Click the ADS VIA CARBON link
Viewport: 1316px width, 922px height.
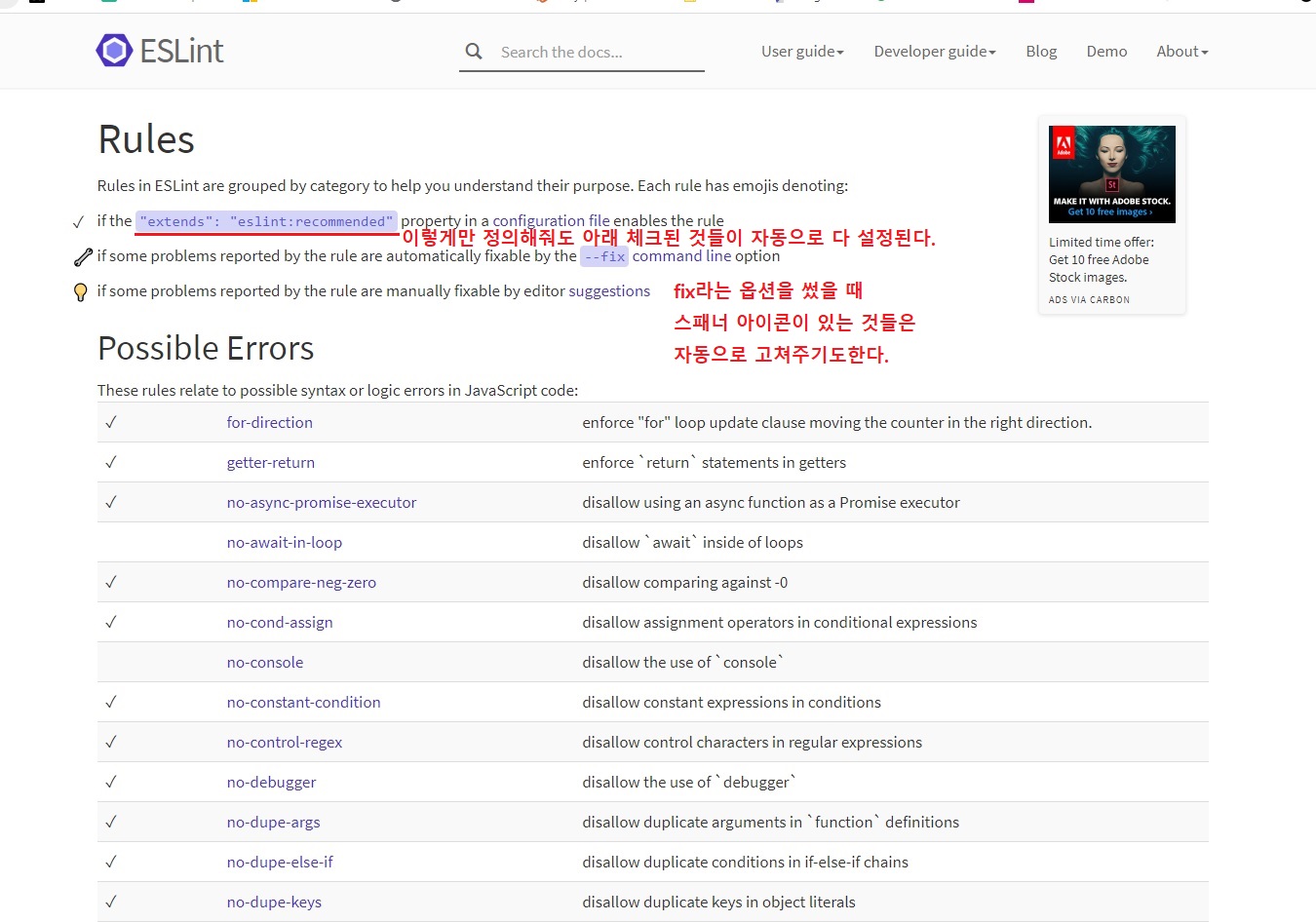coord(1089,300)
